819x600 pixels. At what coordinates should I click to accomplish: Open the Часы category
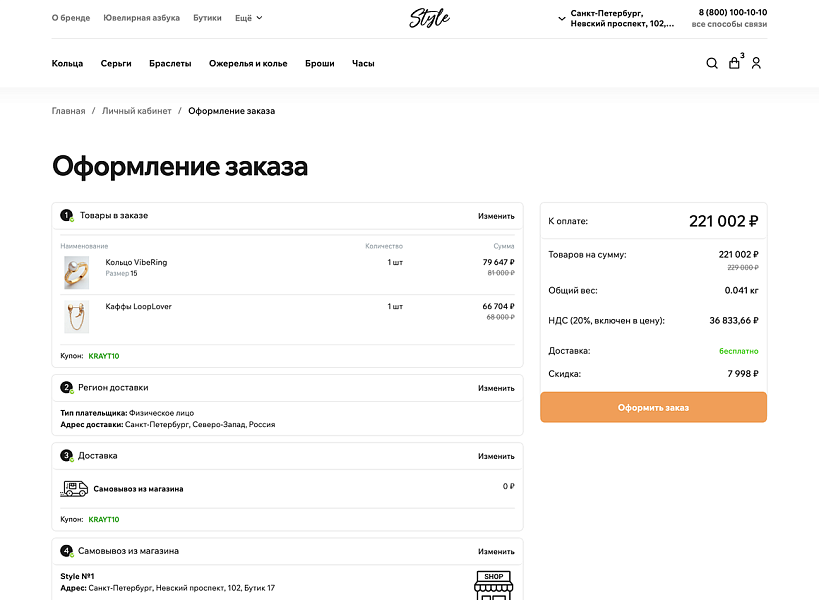[x=362, y=63]
